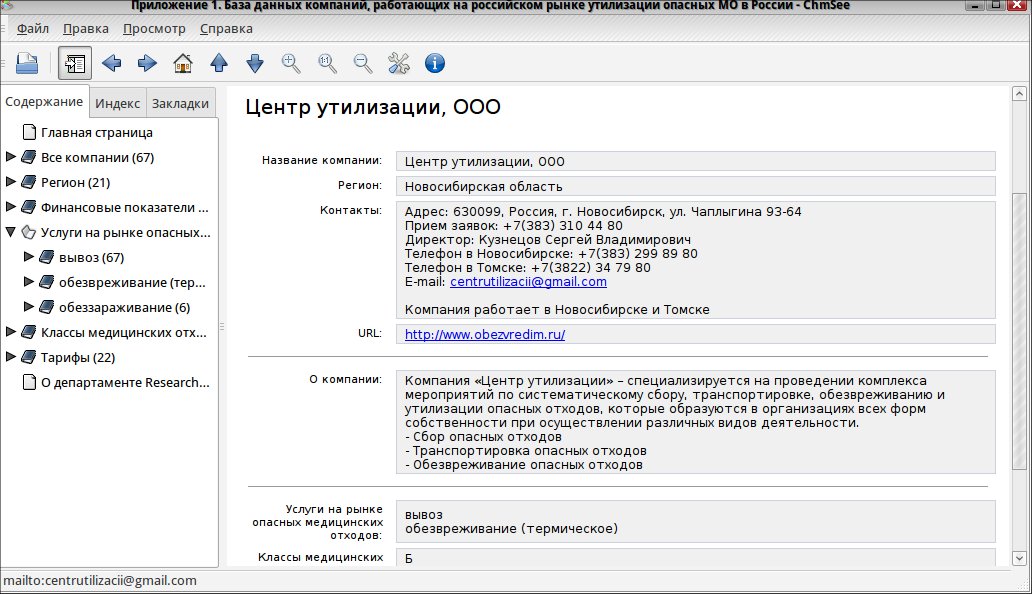Click the Финансовые показатели book icon
The height and width of the screenshot is (594, 1032).
click(x=28, y=207)
